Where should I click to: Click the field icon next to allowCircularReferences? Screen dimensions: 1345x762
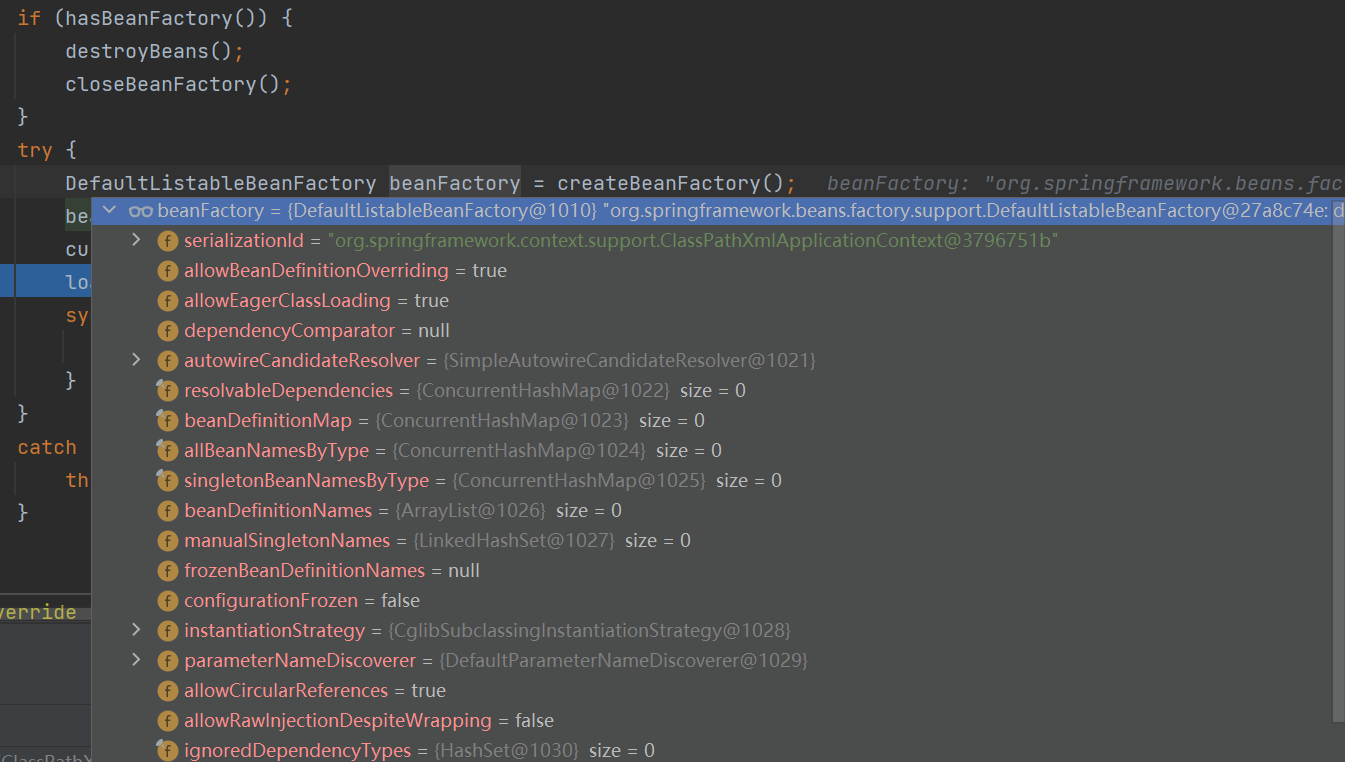click(168, 691)
